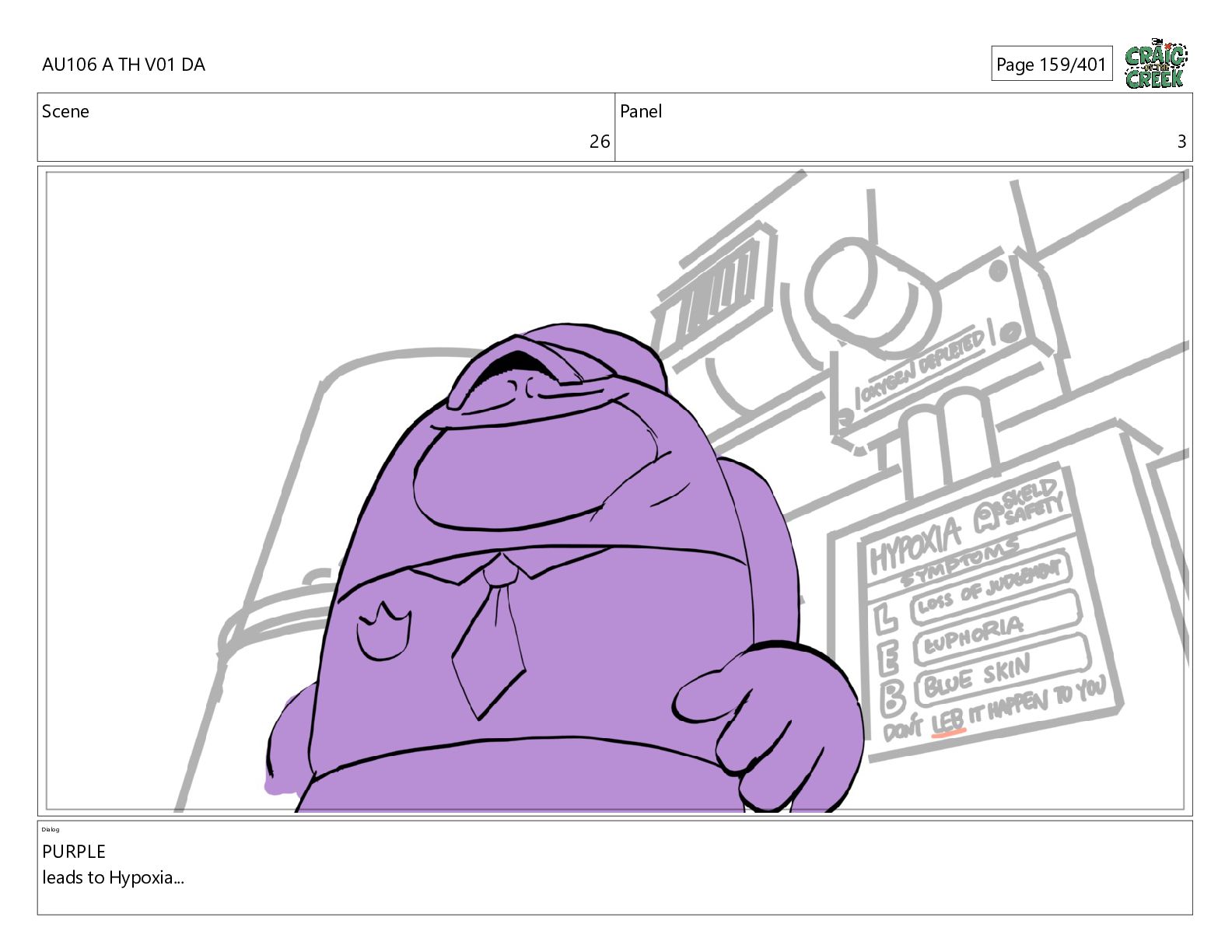Click the small 'Dialog' field label
This screenshot has width=1232, height=952.
tap(51, 830)
